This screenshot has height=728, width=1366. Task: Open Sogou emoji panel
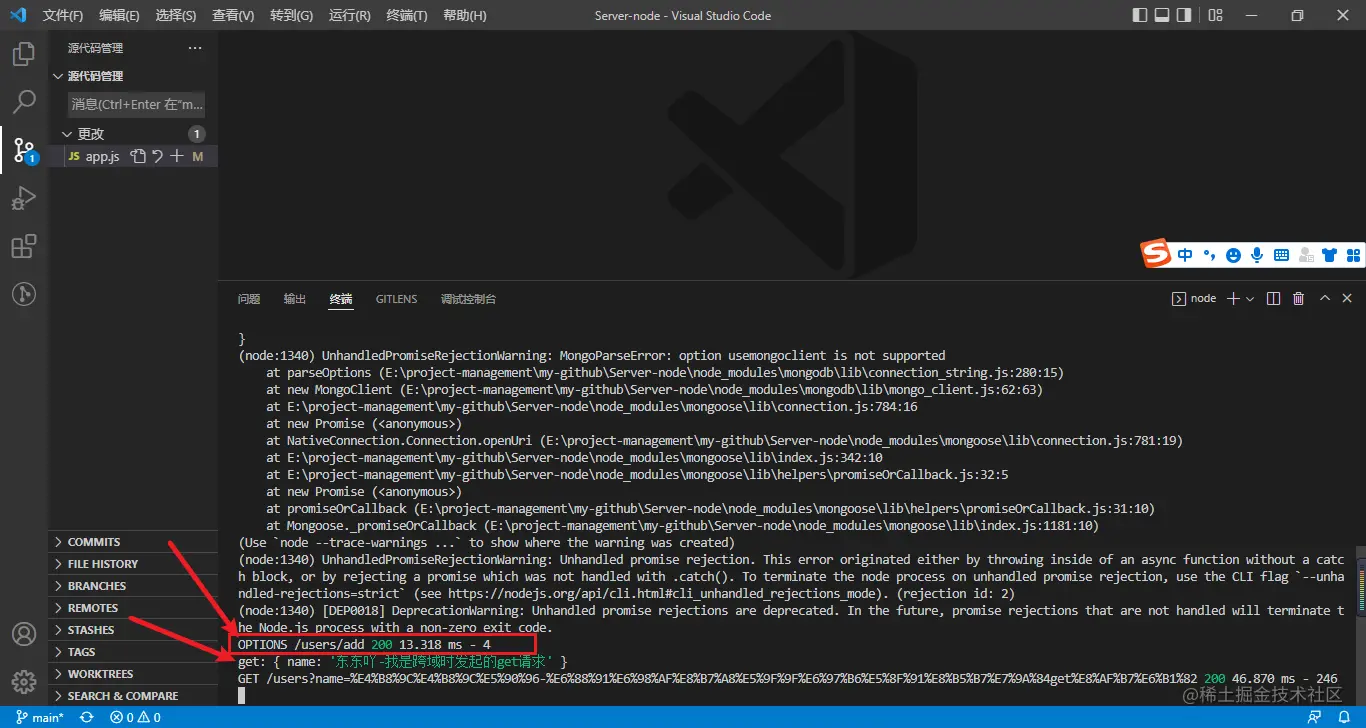(1233, 255)
